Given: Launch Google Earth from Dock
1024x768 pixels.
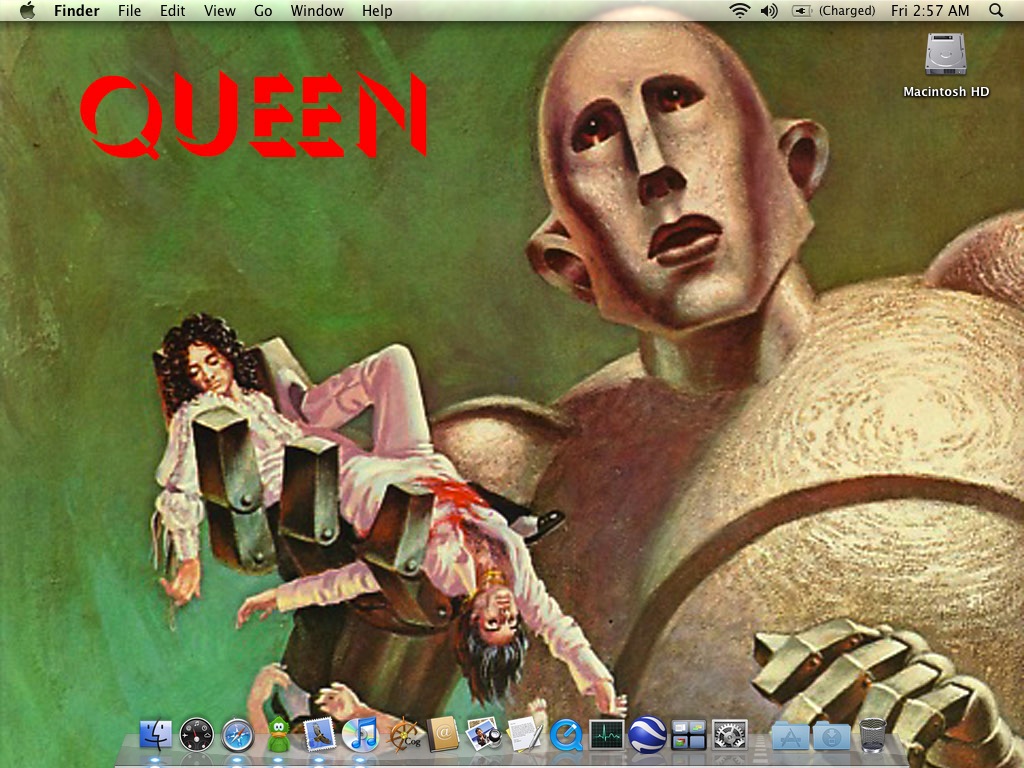Looking at the screenshot, I should click(648, 735).
